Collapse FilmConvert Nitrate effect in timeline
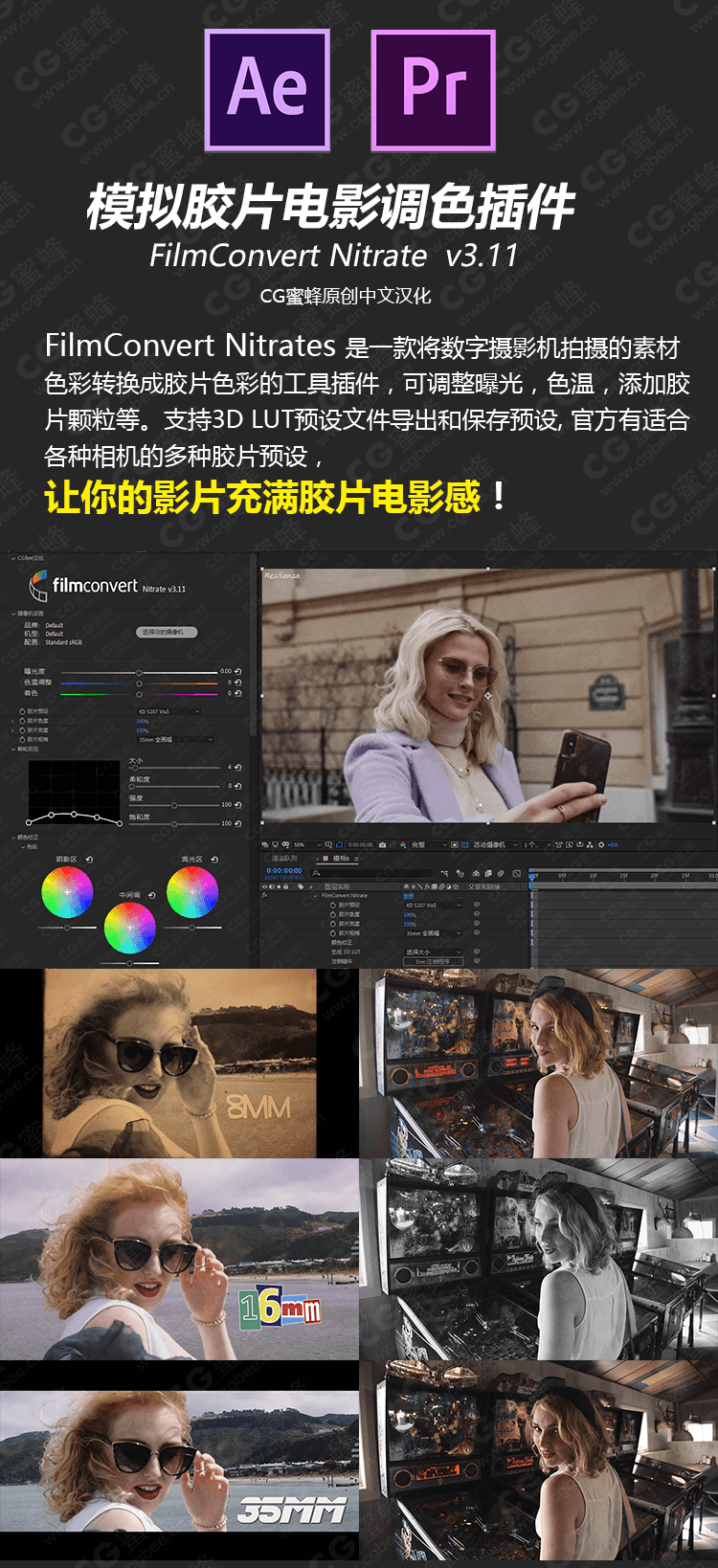This screenshot has height=1568, width=718. tap(316, 896)
